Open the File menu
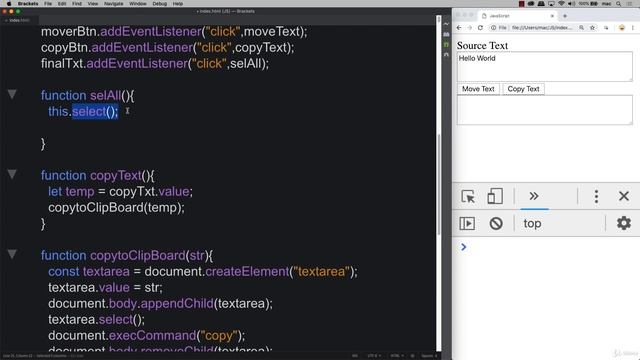Image resolution: width=640 pixels, height=360 pixels. tap(48, 4)
